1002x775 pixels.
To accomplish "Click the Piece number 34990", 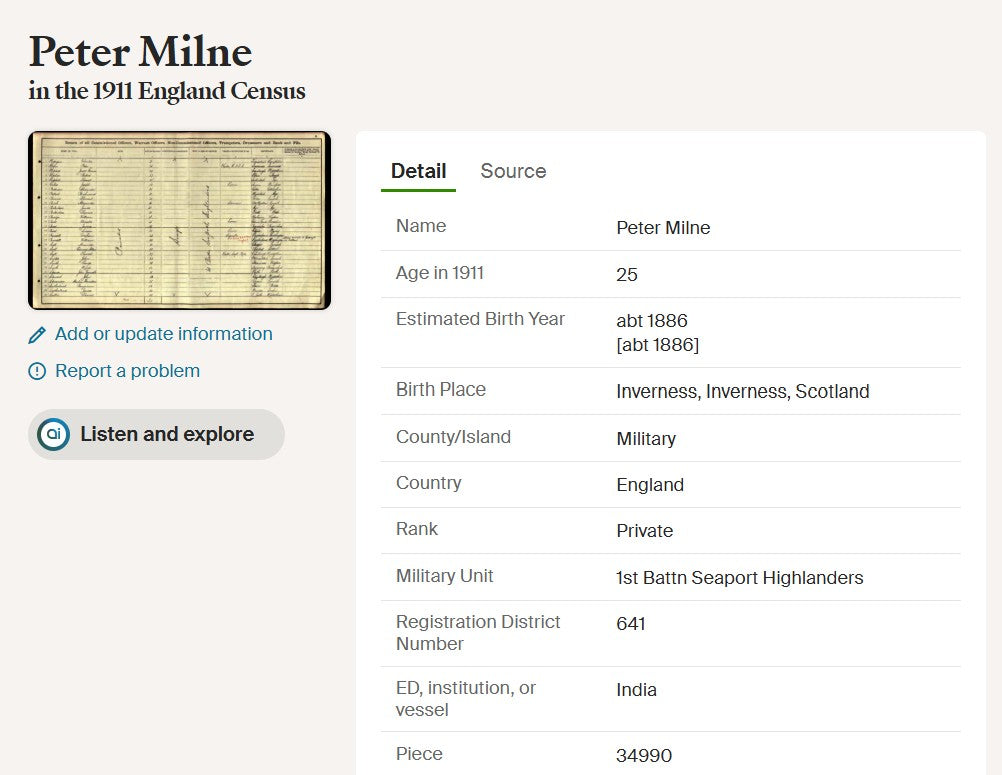I will 644,756.
